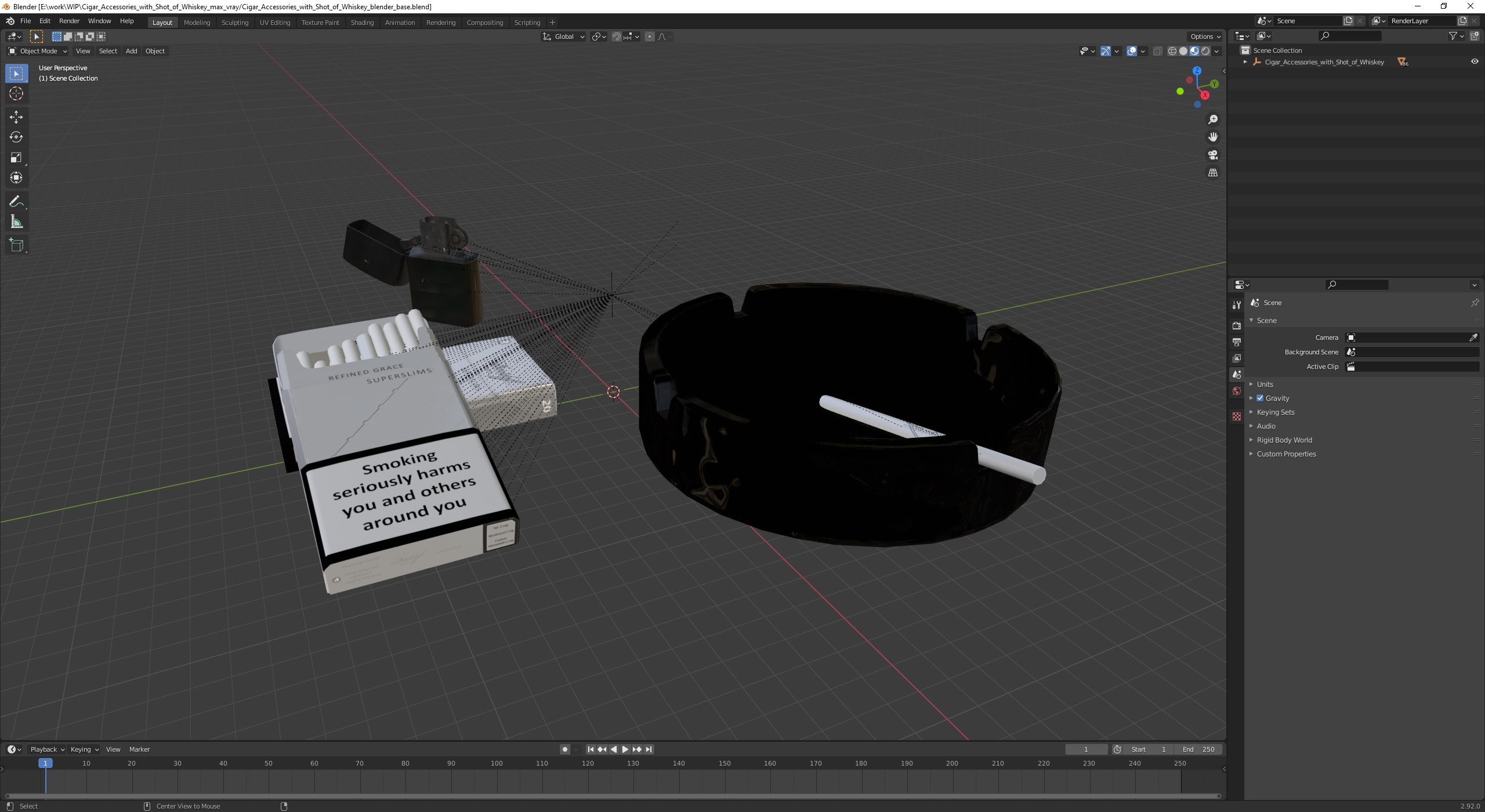Toggle camera view with camera icon
1485x812 pixels.
click(1212, 155)
